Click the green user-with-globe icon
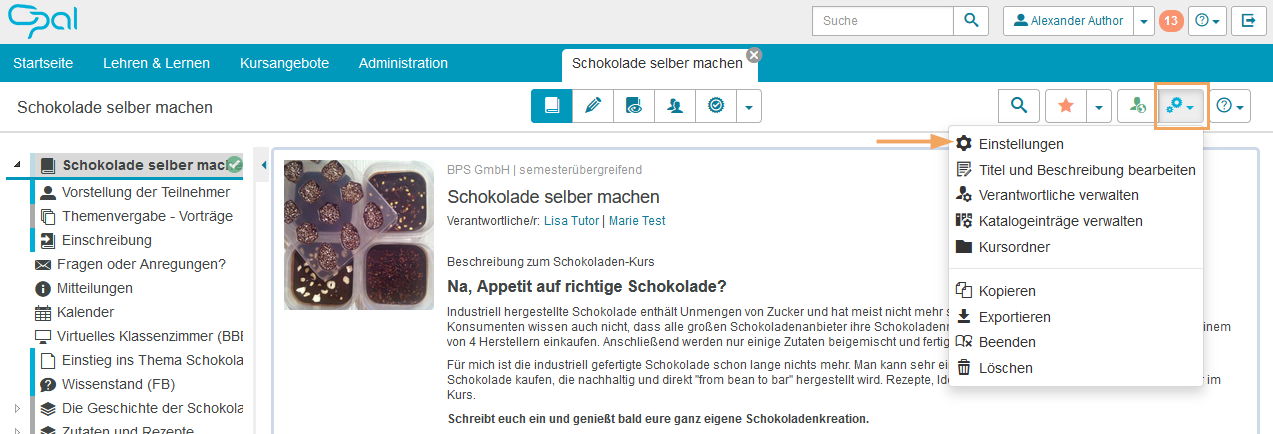1273x434 pixels. click(1137, 105)
